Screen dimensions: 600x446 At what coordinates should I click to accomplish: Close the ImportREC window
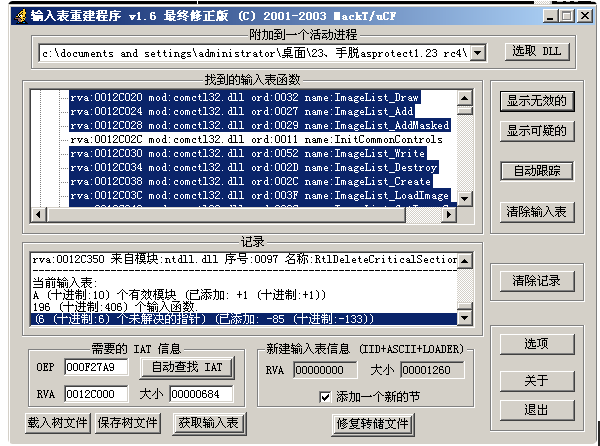(585, 16)
